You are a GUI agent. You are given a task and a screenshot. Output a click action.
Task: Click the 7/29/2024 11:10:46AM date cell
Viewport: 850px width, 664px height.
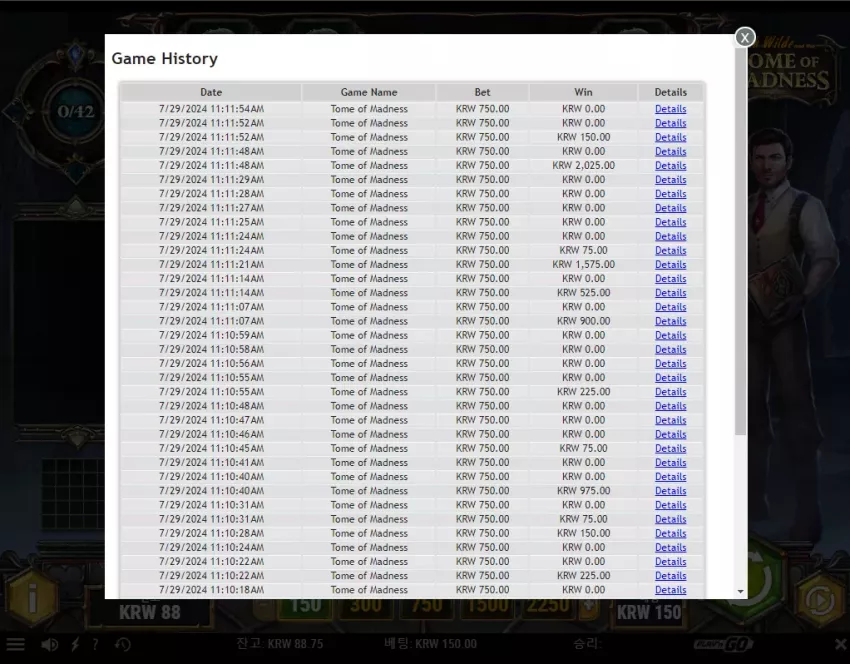(211, 434)
